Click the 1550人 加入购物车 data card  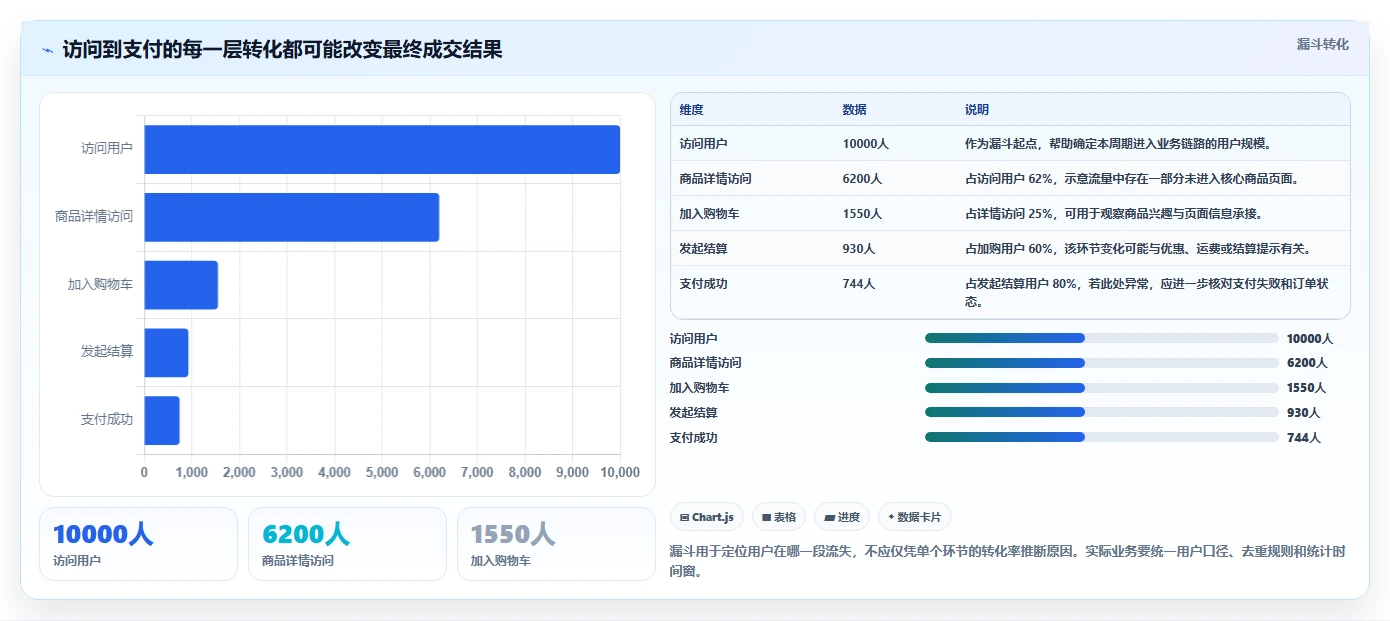556,544
